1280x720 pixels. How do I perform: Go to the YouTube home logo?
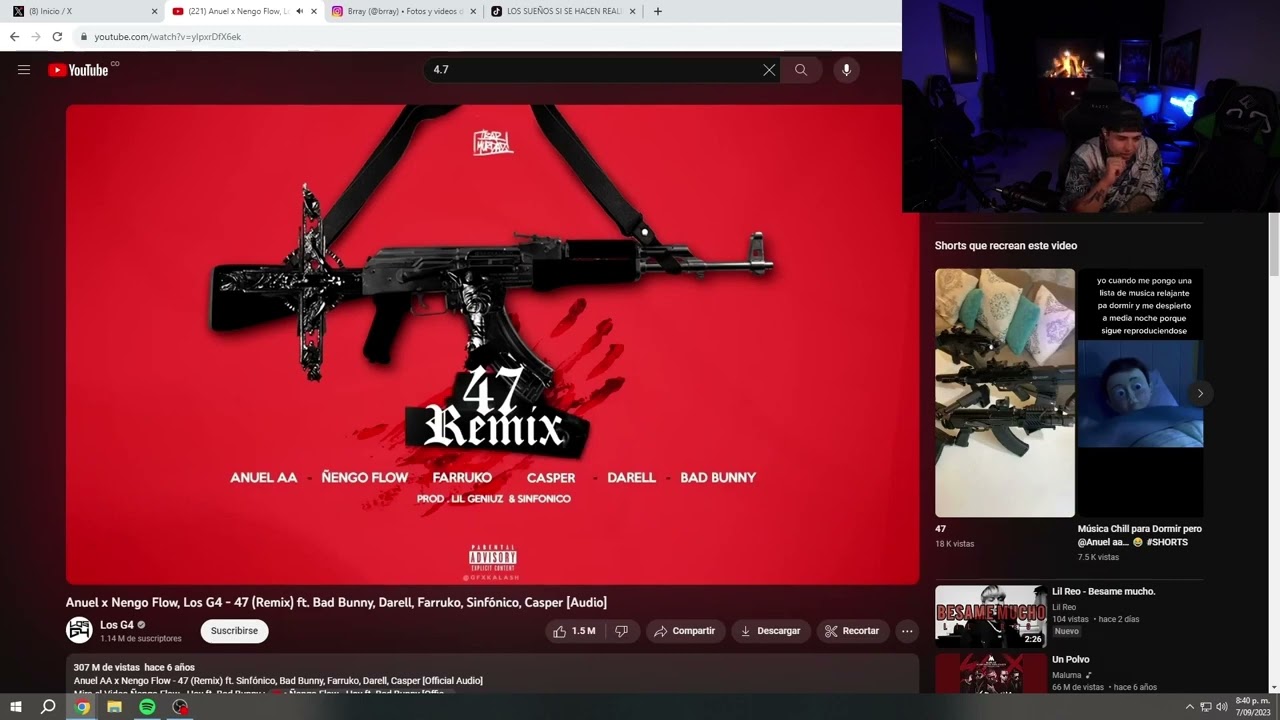tap(78, 70)
